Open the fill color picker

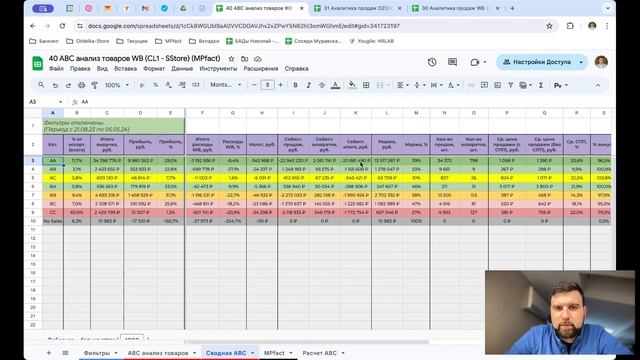click(x=352, y=85)
